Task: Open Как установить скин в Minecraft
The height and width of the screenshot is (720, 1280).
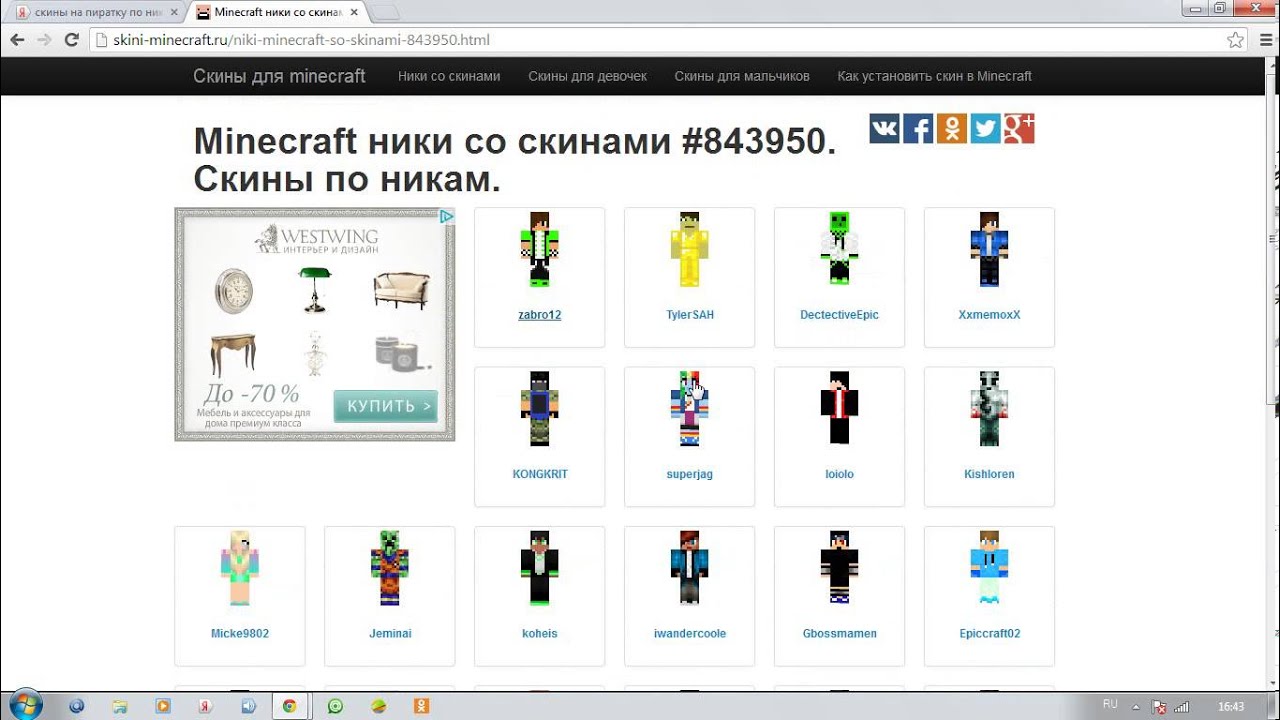Action: [934, 76]
